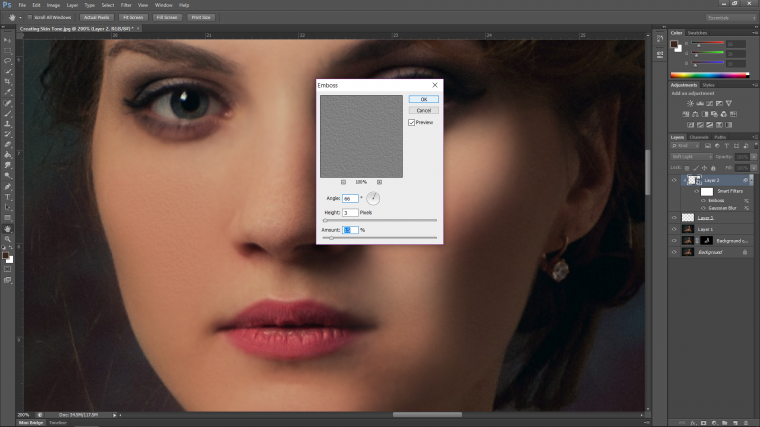This screenshot has height=427, width=760.
Task: Select the Dodge tool
Action: coord(7,176)
